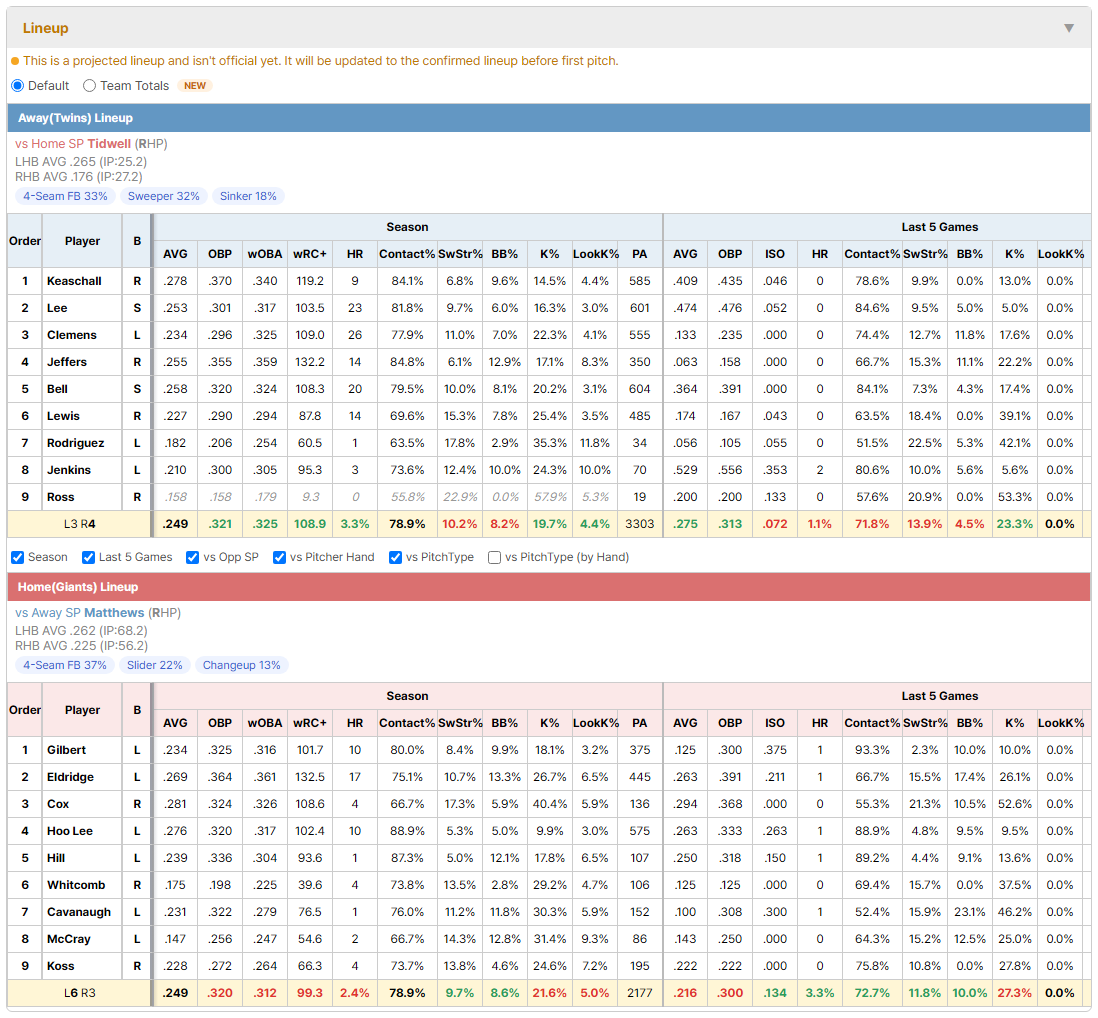The width and height of the screenshot is (1098, 1018).
Task: Uncheck the Season checkbox
Action: pyautogui.click(x=18, y=557)
